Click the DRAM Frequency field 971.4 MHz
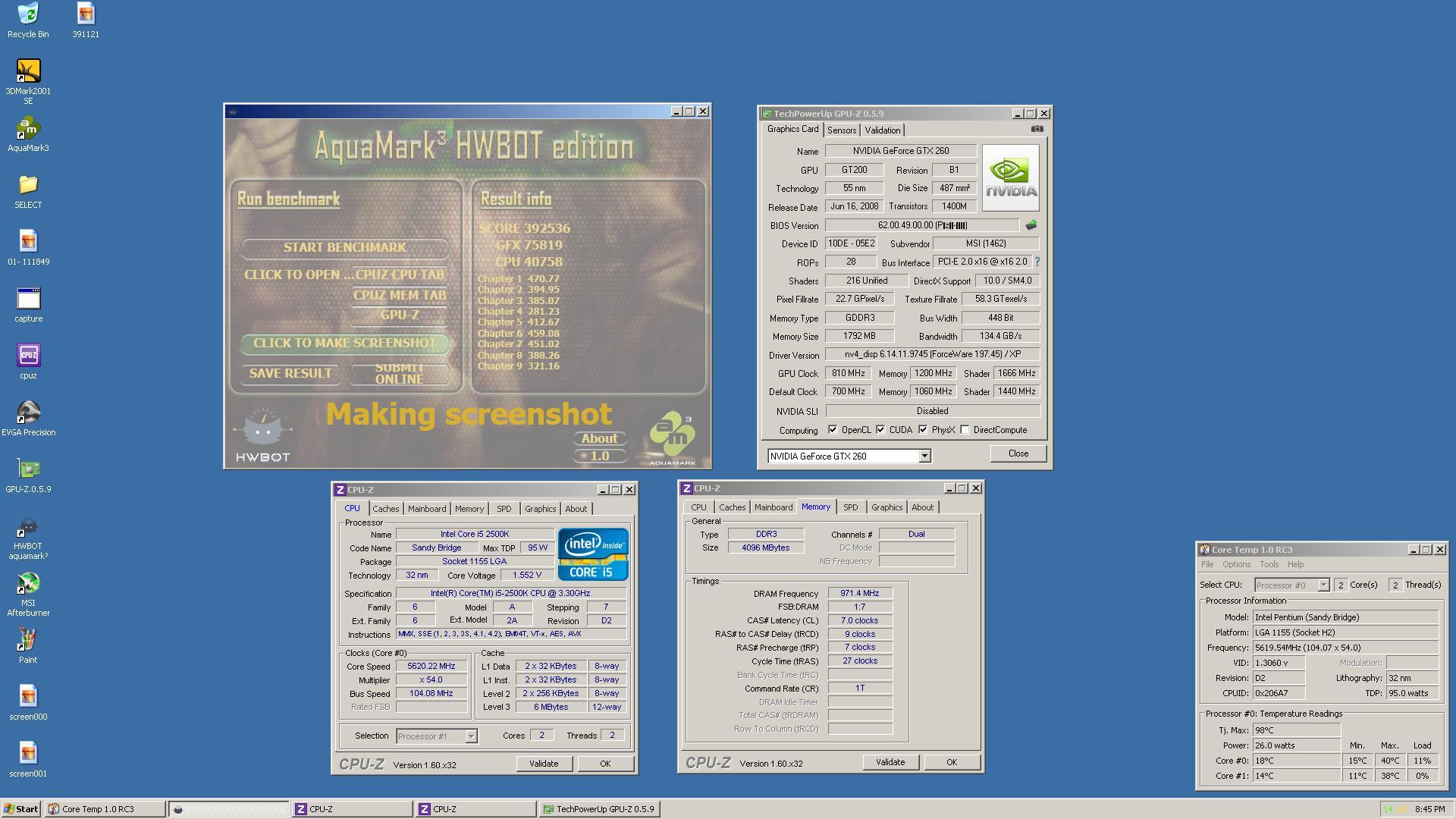This screenshot has width=1456, height=819. (860, 593)
